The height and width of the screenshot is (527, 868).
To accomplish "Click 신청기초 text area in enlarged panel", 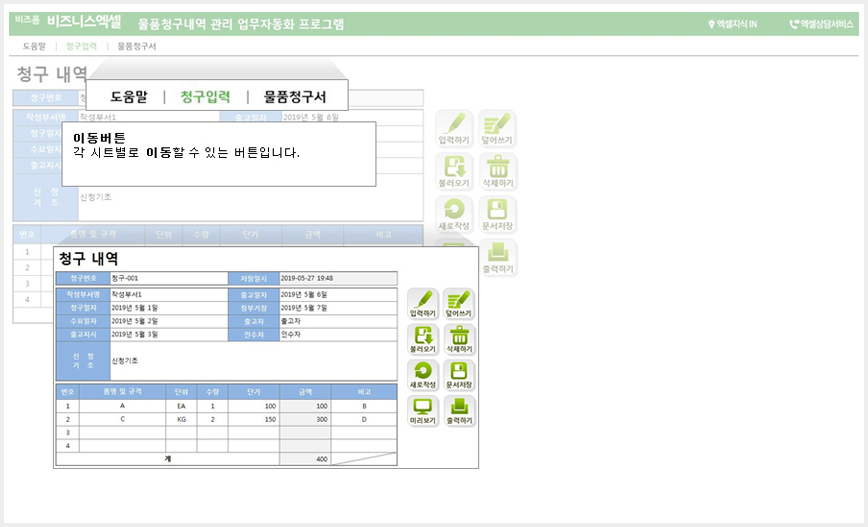I will point(254,361).
